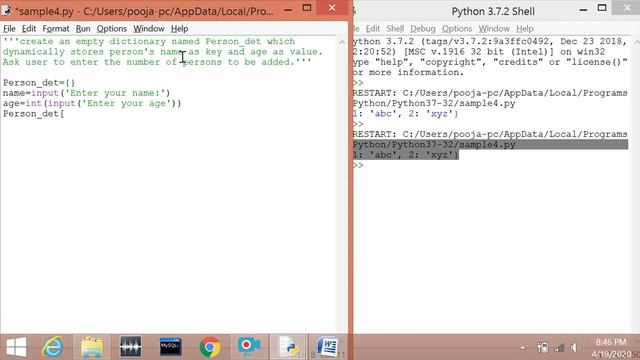The height and width of the screenshot is (360, 640).
Task: Open Shell menu in Python Shell window
Action: pyautogui.click(x=395, y=29)
